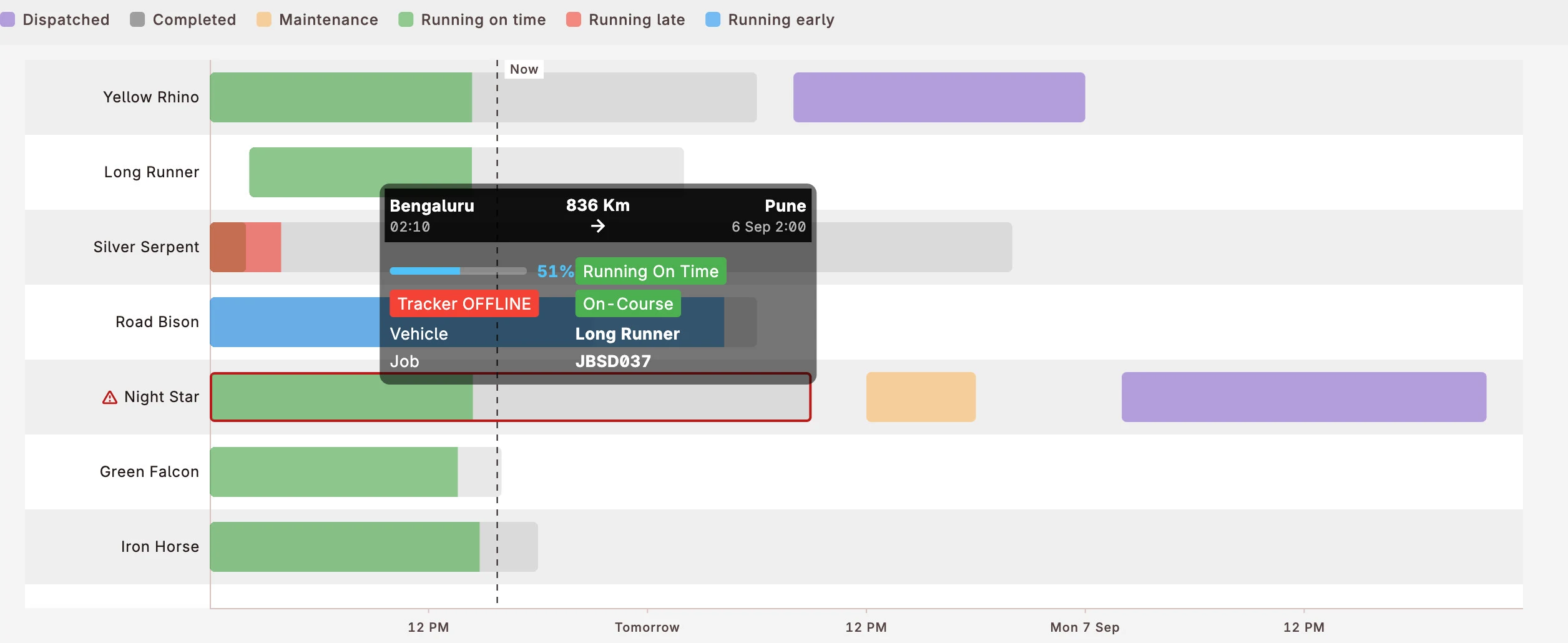This screenshot has width=1568, height=643.
Task: Select Yellow Rhino's purple dispatched bar
Action: coord(939,97)
